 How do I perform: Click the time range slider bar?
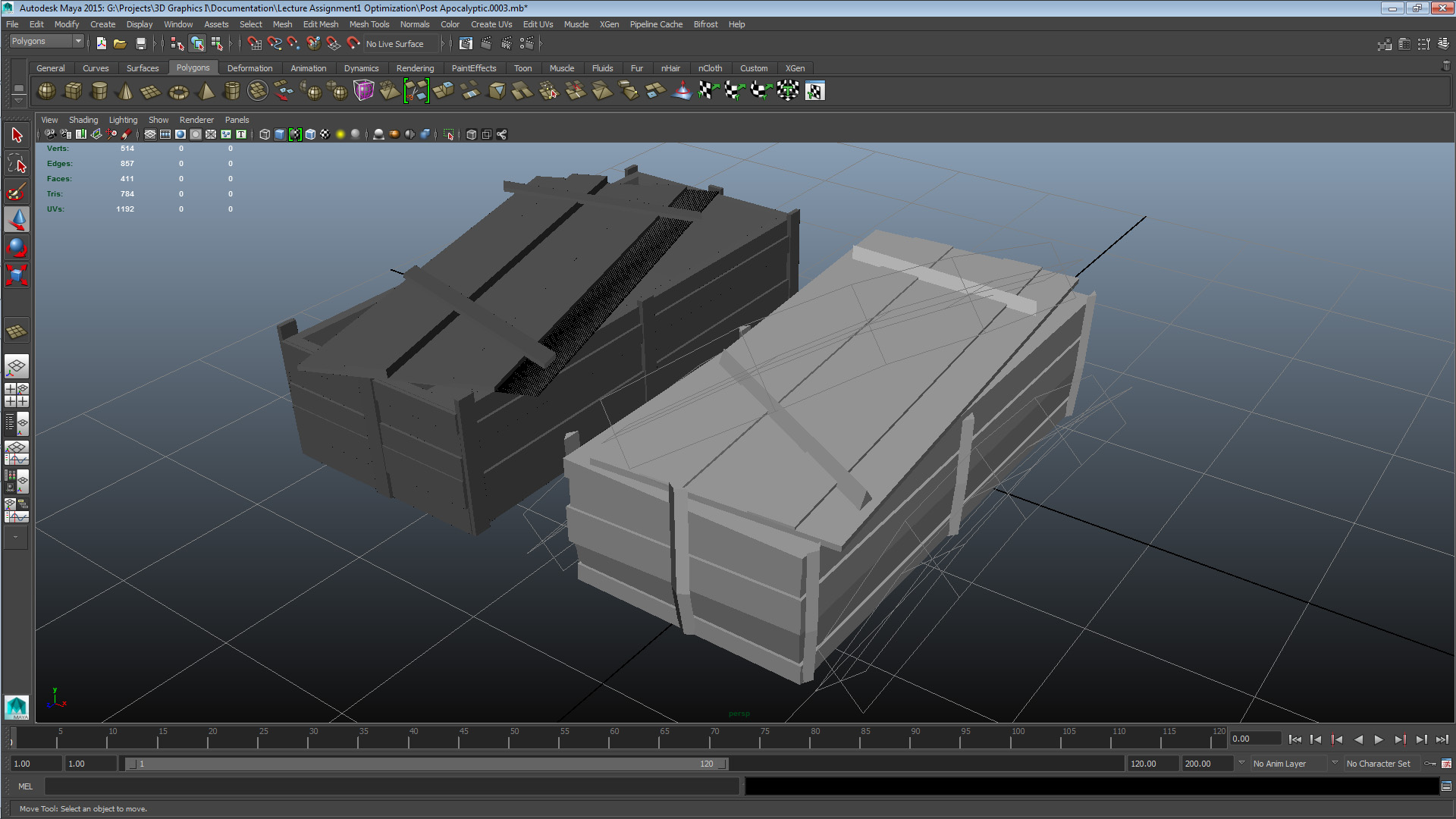(x=425, y=764)
